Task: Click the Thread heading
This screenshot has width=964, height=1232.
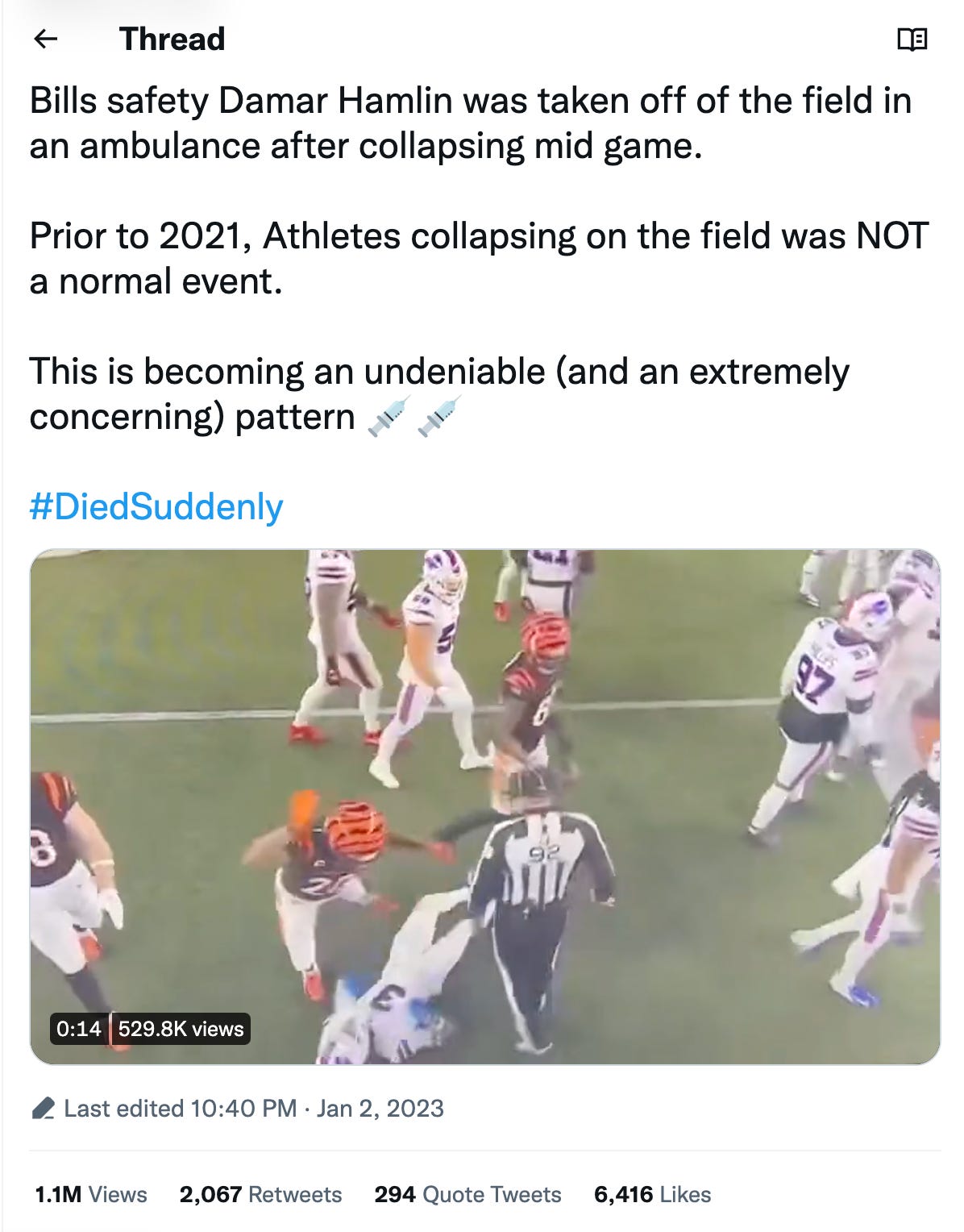Action: pos(172,39)
